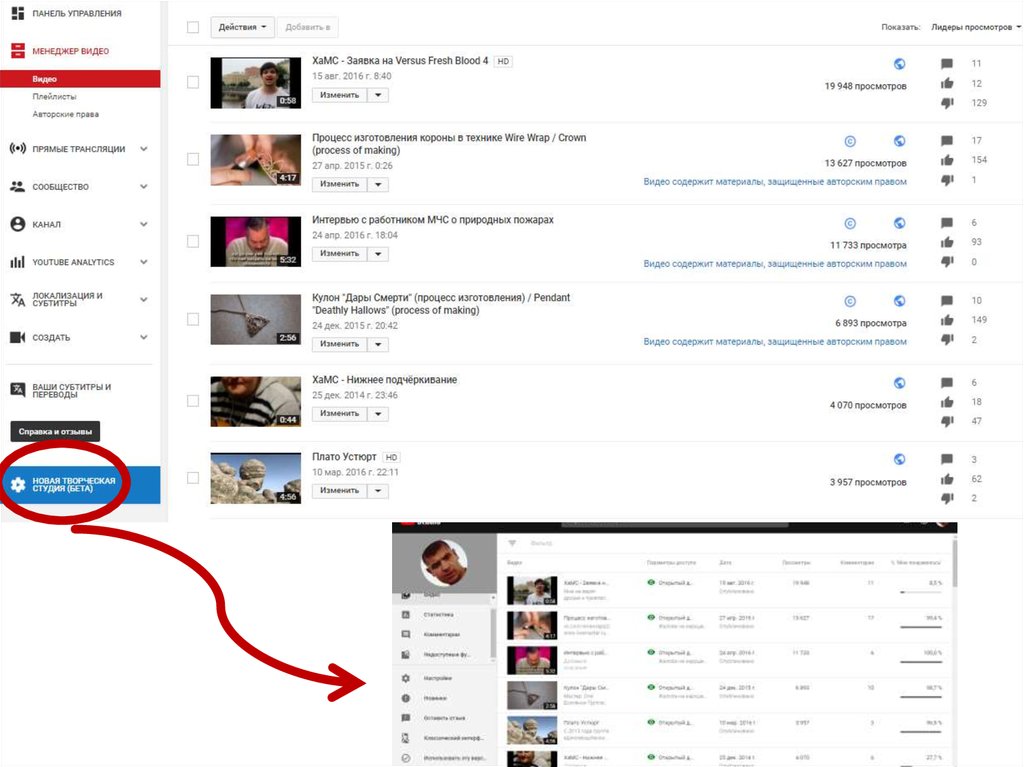Click the copyright icon on МЧС interview video
The width and height of the screenshot is (1024, 767).
tap(850, 223)
